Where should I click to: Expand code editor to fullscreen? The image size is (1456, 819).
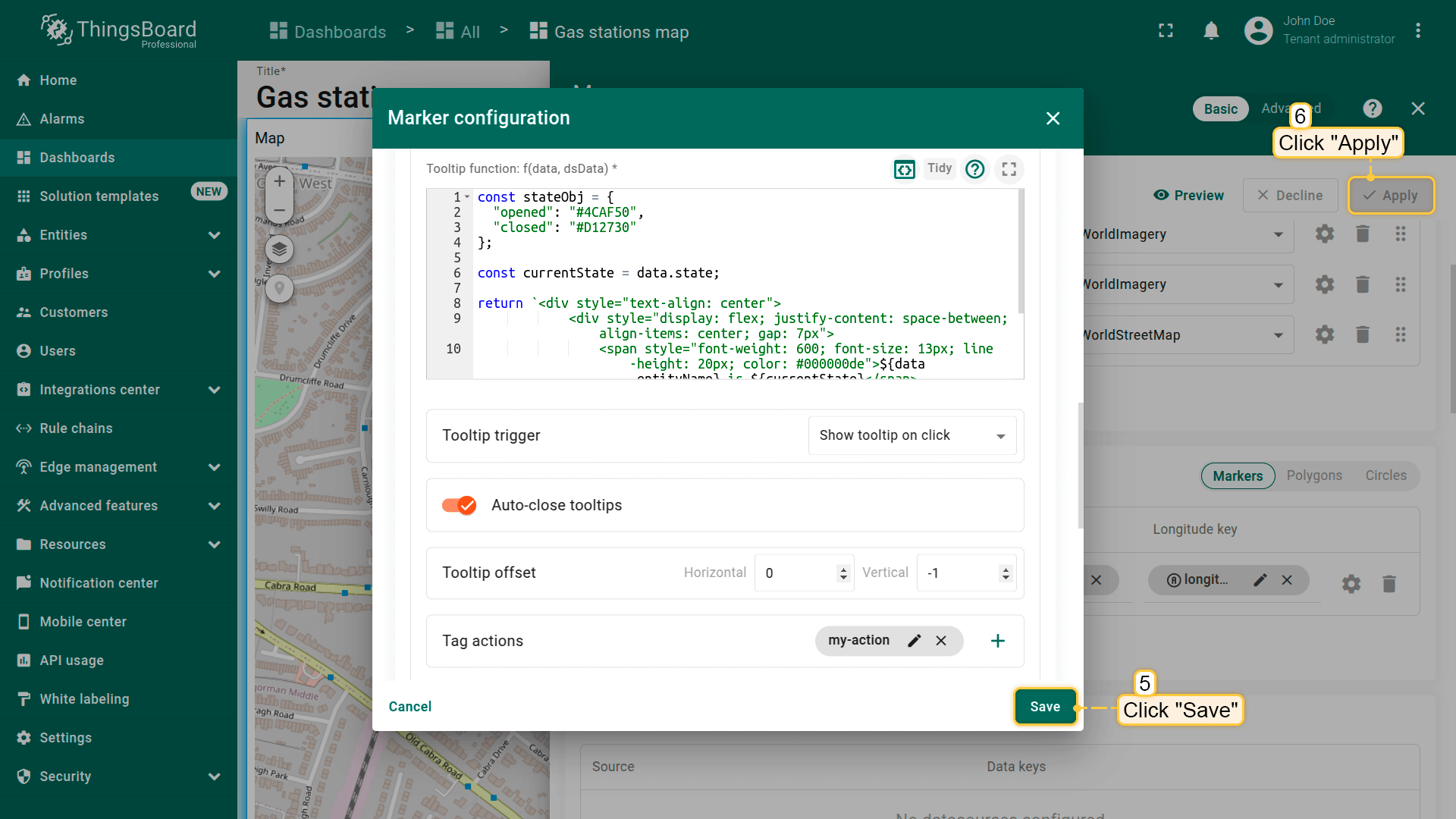click(x=1009, y=169)
